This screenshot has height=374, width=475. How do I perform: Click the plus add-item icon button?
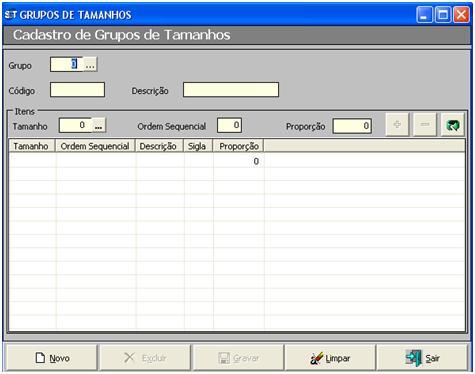(x=397, y=125)
